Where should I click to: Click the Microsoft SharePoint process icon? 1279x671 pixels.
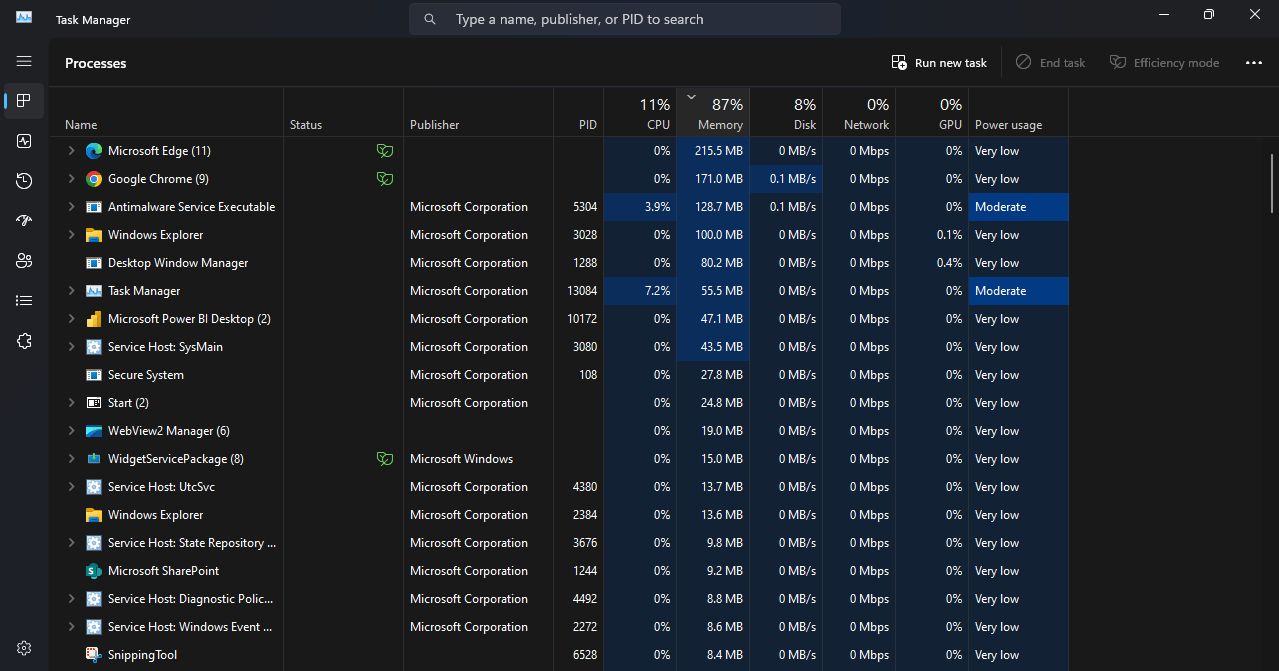coord(94,571)
